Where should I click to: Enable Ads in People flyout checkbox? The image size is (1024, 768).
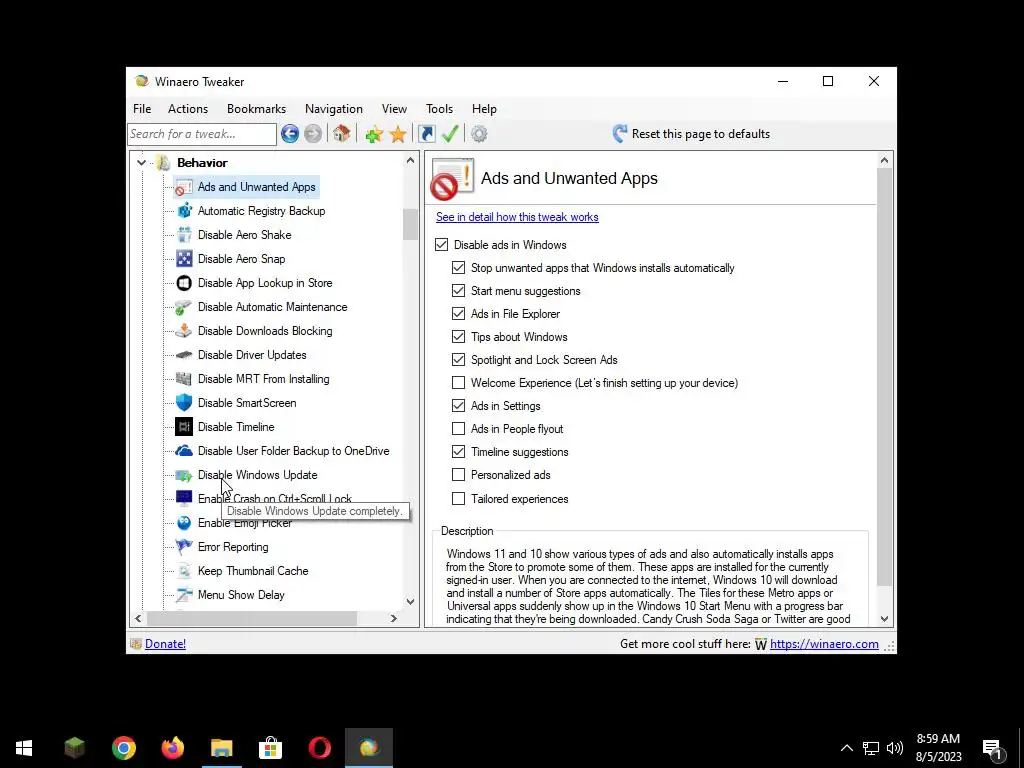(x=458, y=429)
